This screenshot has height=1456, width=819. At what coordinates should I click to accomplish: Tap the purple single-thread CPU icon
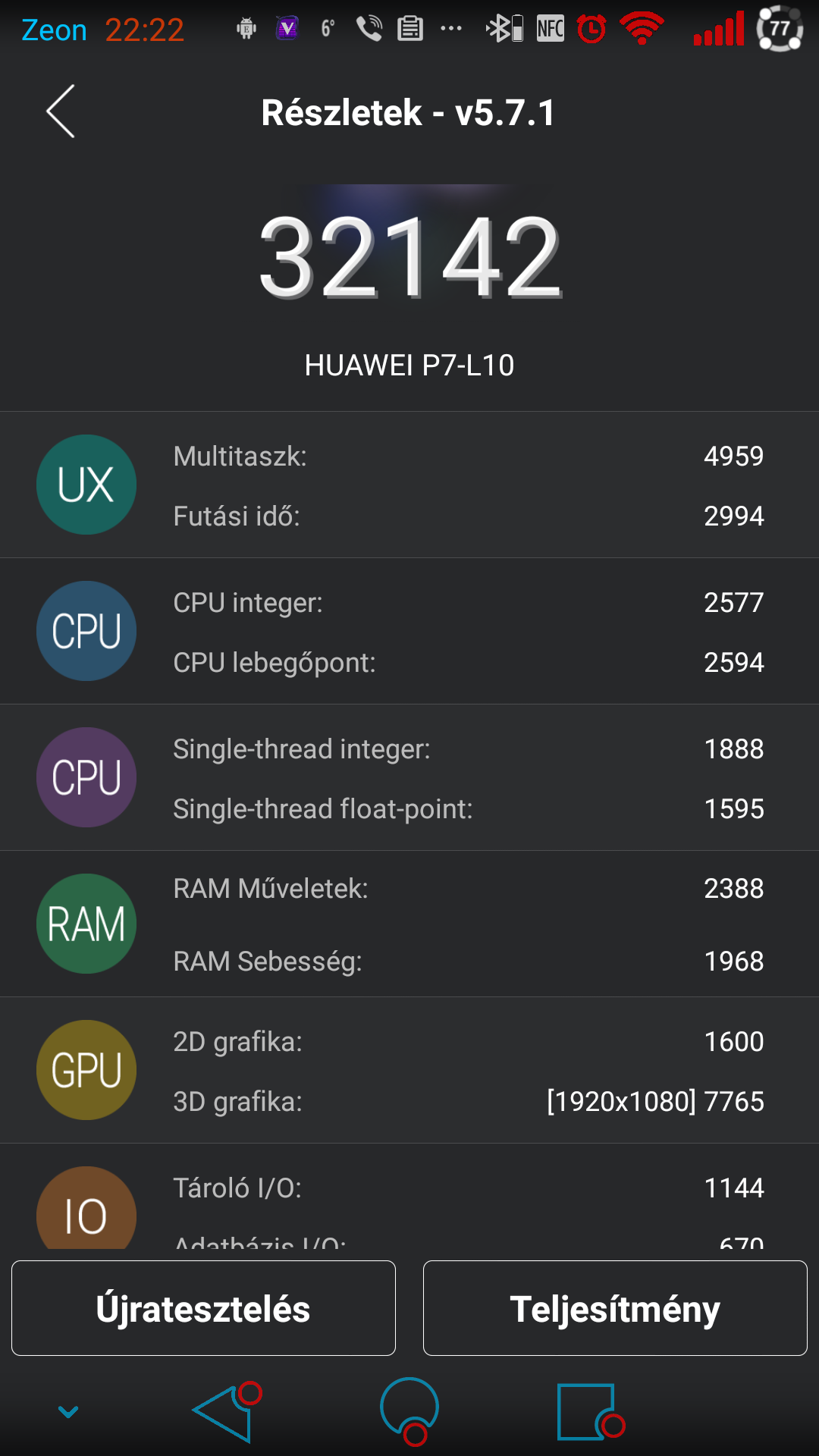click(86, 777)
